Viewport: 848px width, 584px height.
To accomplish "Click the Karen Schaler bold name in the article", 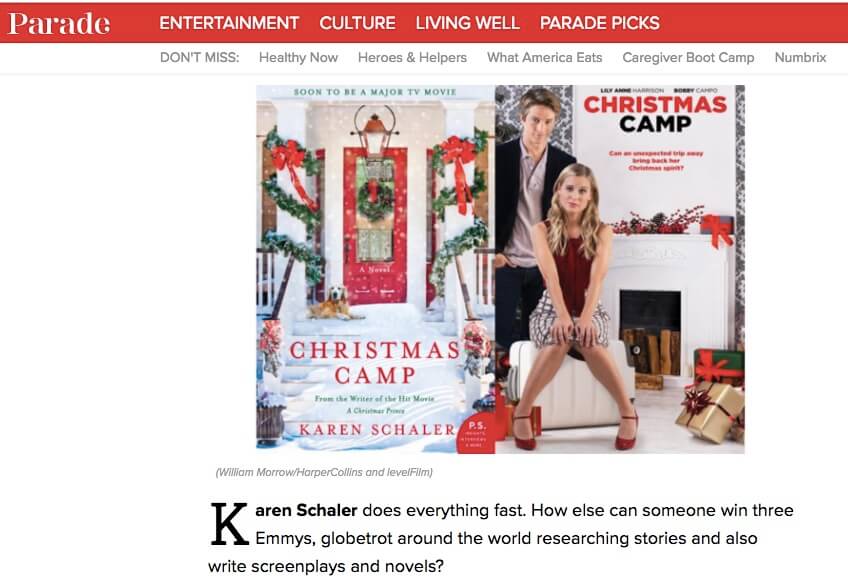I will tap(306, 510).
